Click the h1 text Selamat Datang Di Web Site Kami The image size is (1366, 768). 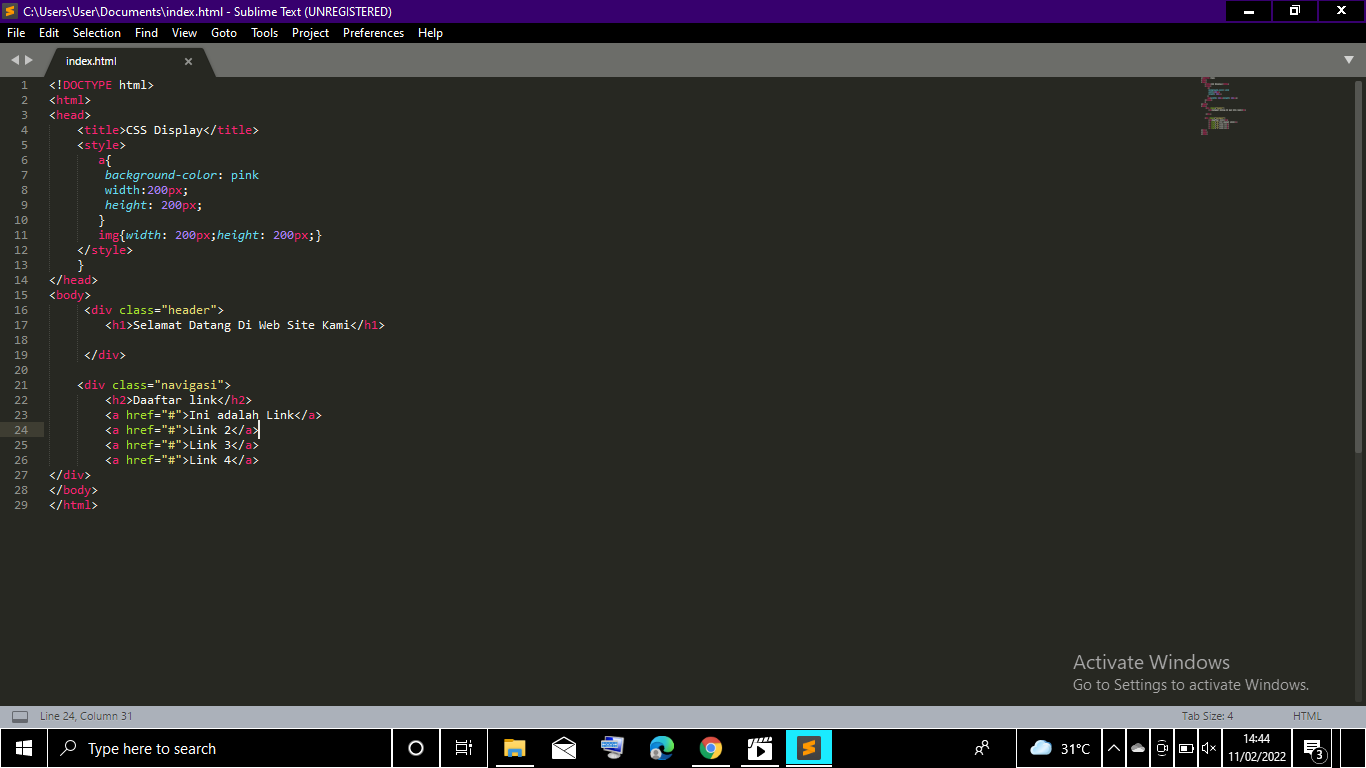[241, 325]
